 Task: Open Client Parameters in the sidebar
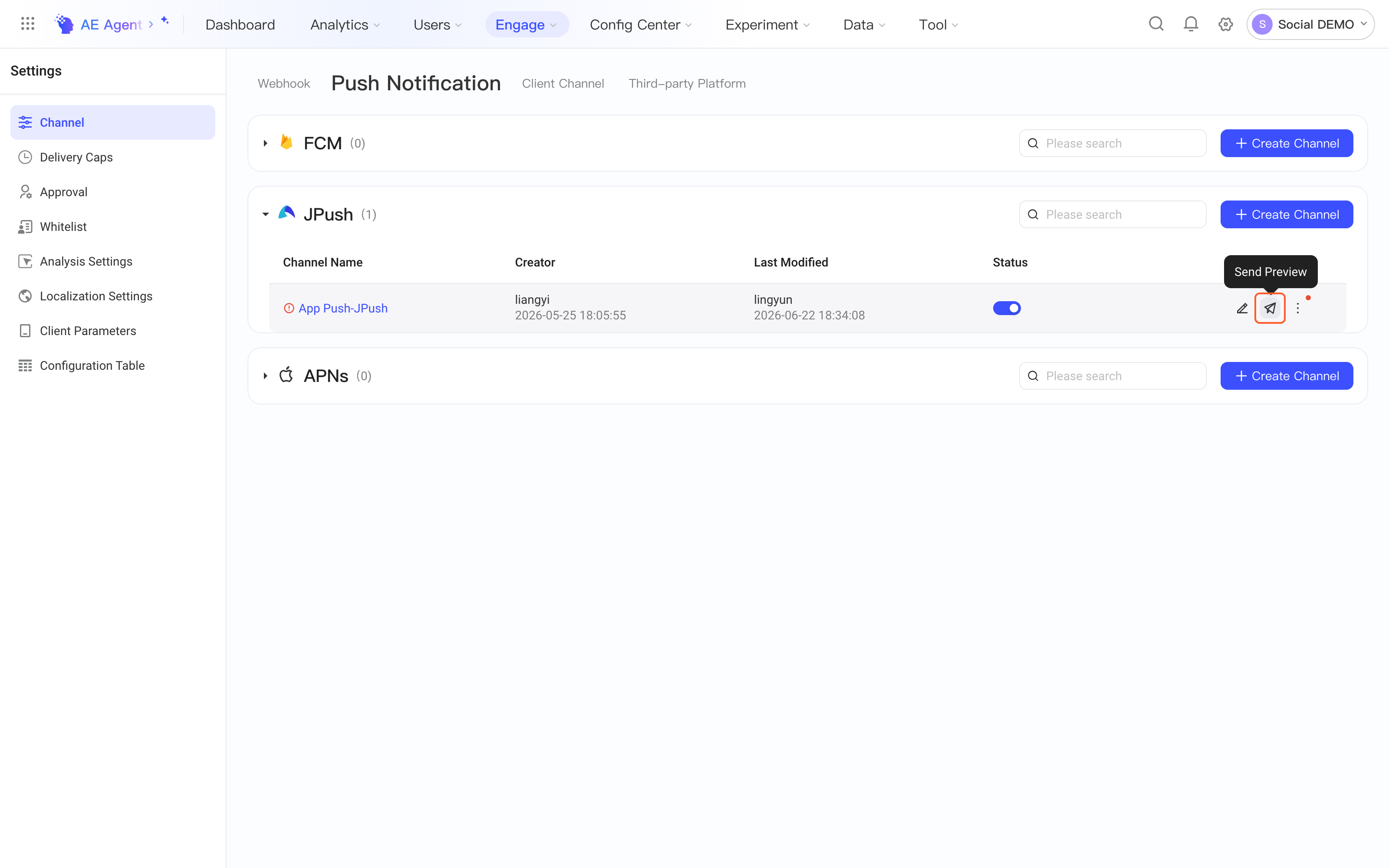pyautogui.click(x=112, y=331)
